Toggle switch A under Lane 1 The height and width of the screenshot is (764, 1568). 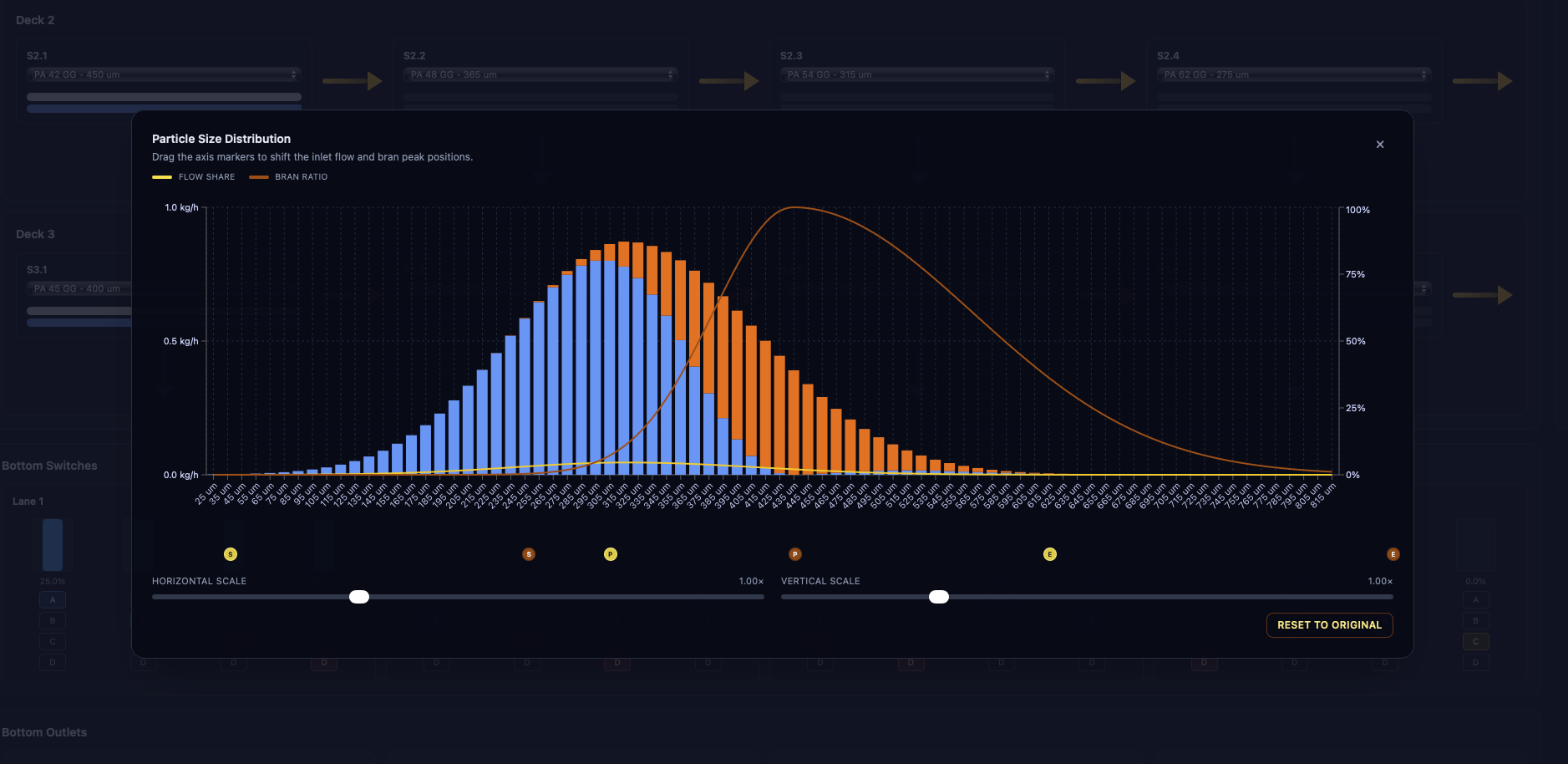pyautogui.click(x=53, y=600)
